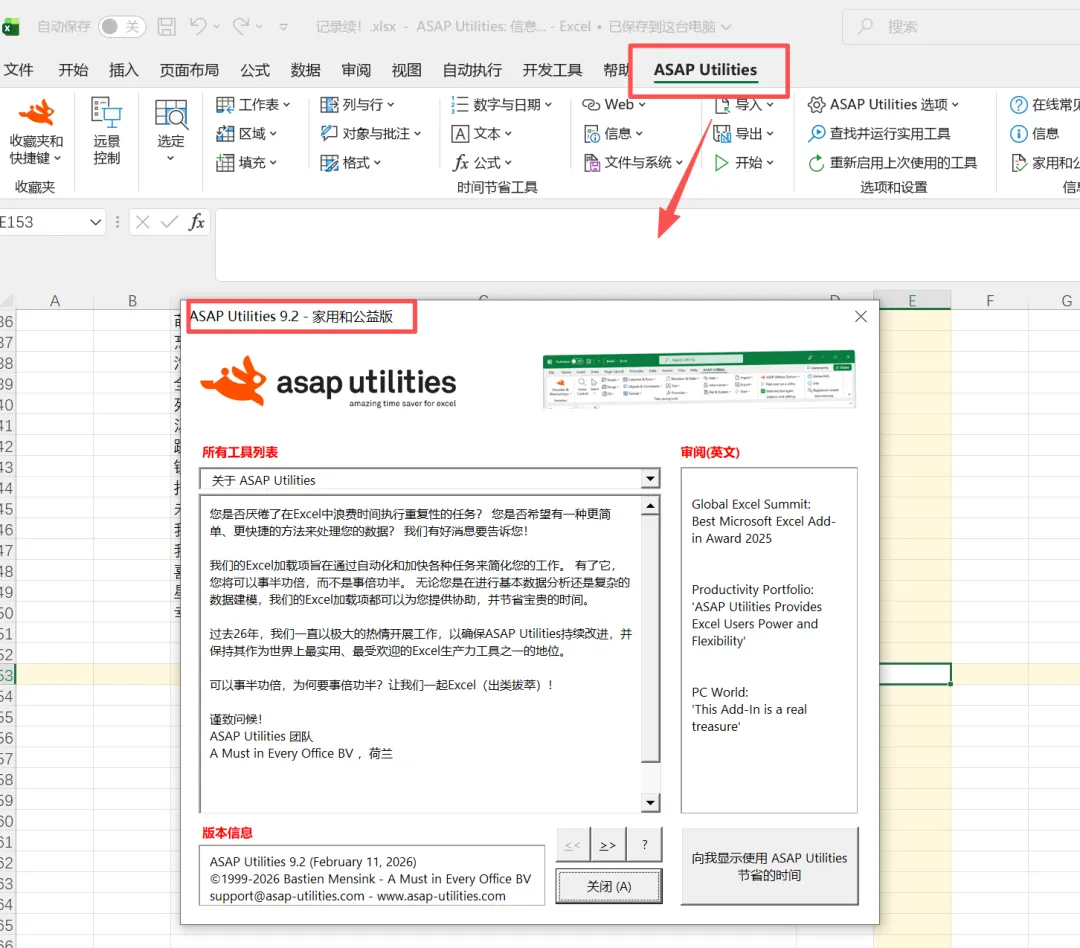Click the ? help button in dialog
Image resolution: width=1080 pixels, height=948 pixels.
click(644, 845)
